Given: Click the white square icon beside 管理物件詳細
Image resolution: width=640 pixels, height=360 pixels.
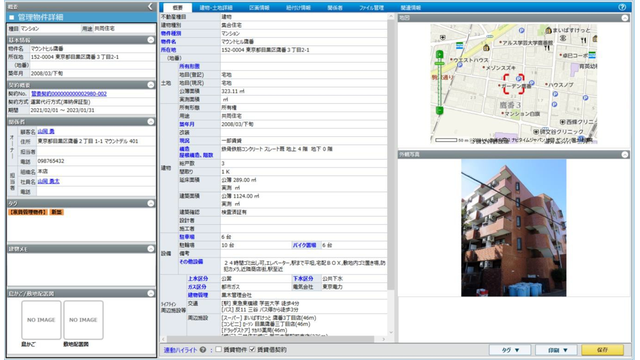Looking at the screenshot, I should point(11,17).
